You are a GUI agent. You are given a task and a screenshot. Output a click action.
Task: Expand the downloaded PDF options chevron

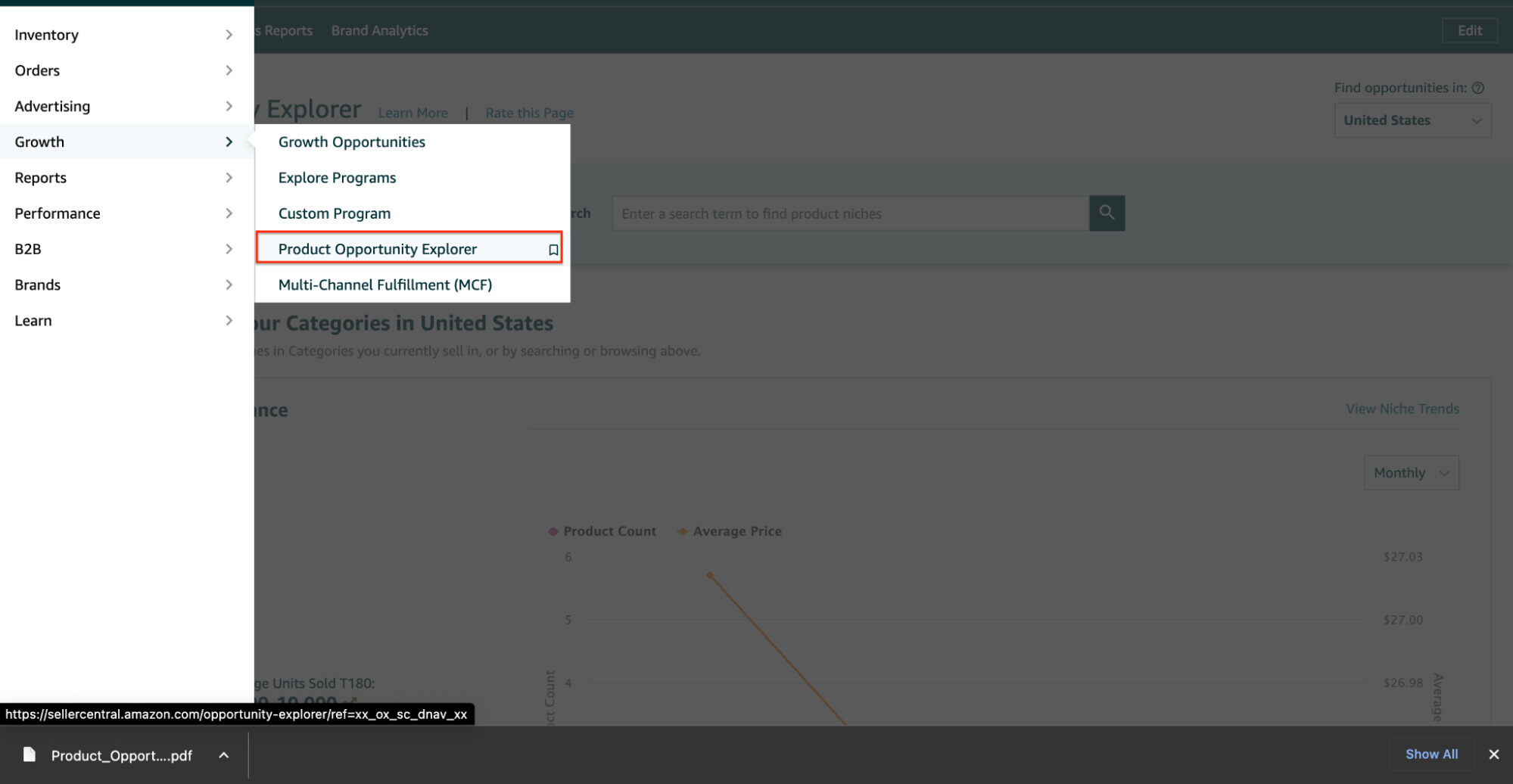click(x=223, y=754)
